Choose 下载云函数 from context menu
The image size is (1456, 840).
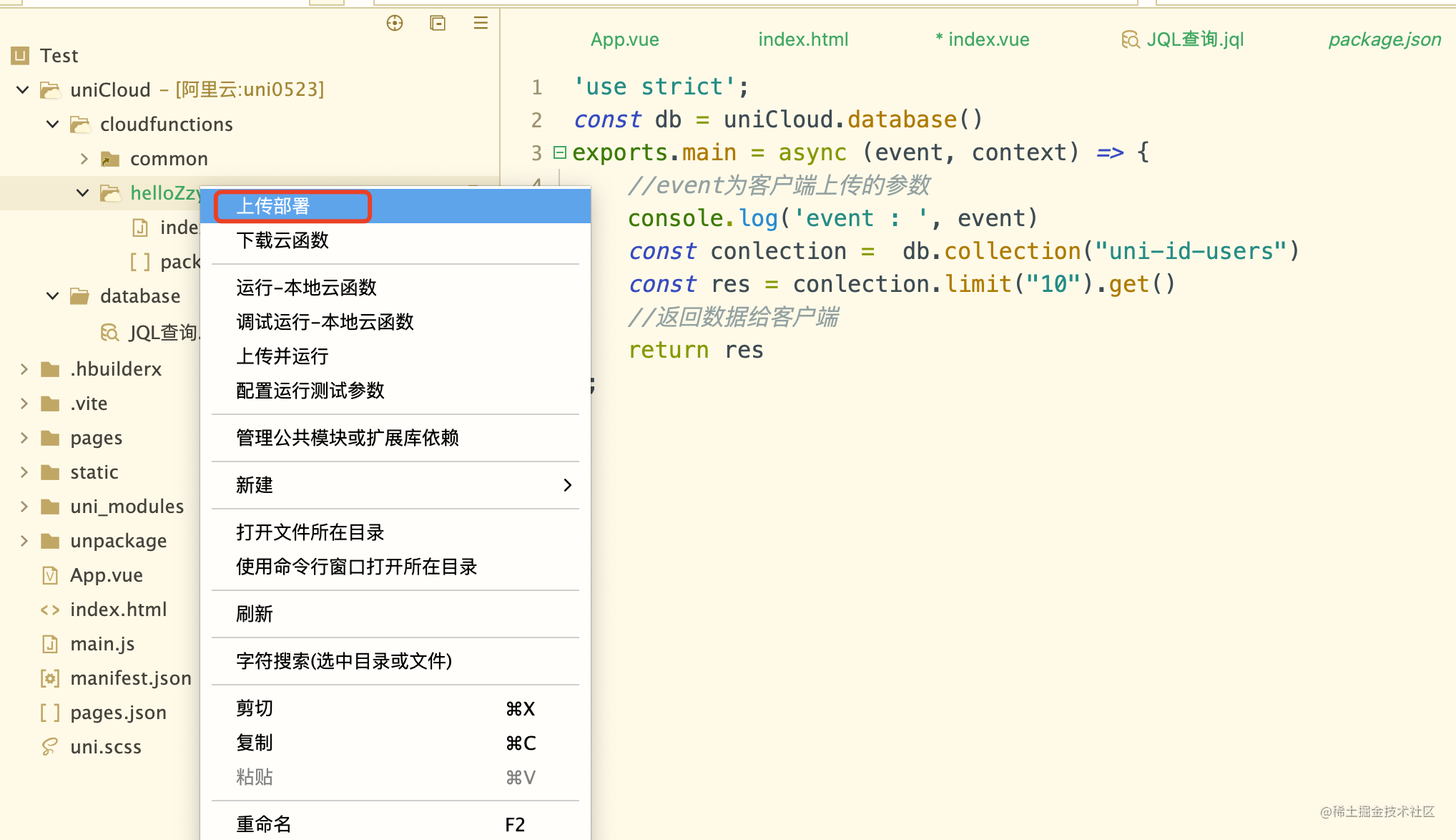[395, 240]
